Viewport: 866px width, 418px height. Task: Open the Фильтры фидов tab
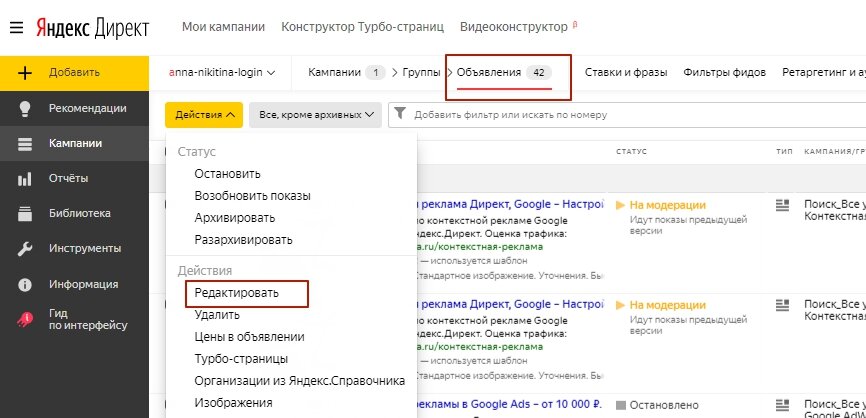[724, 72]
